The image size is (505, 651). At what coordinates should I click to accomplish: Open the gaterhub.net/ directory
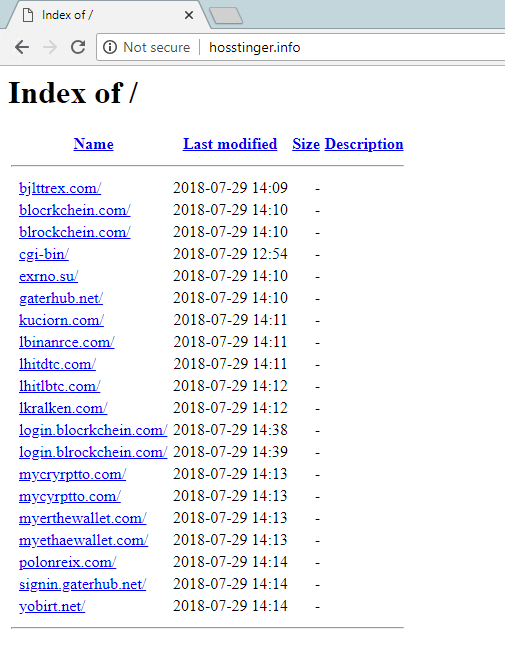pos(61,299)
